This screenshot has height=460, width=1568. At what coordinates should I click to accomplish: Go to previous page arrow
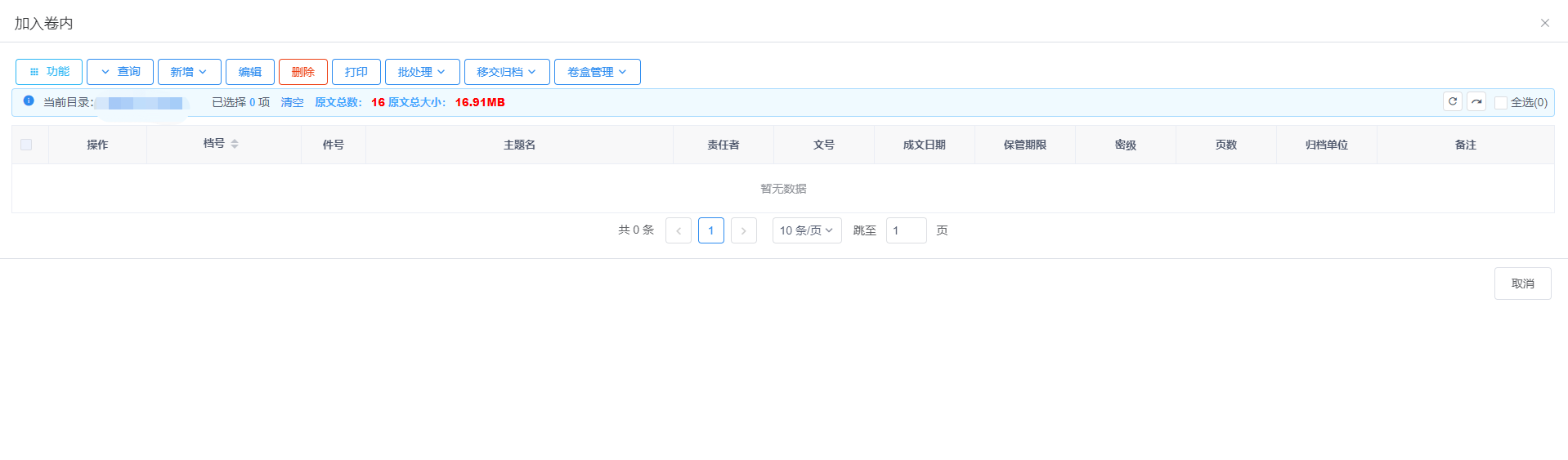(679, 230)
